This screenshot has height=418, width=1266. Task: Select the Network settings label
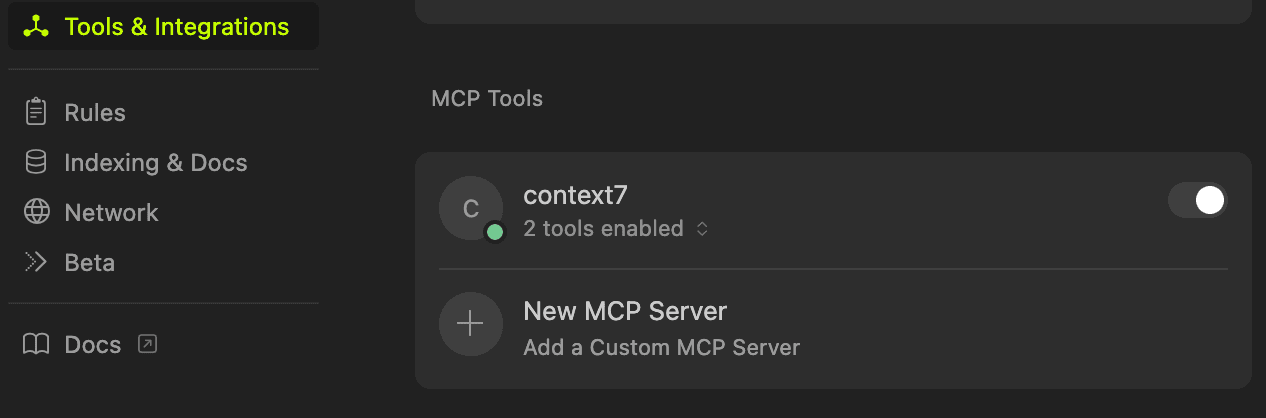111,212
